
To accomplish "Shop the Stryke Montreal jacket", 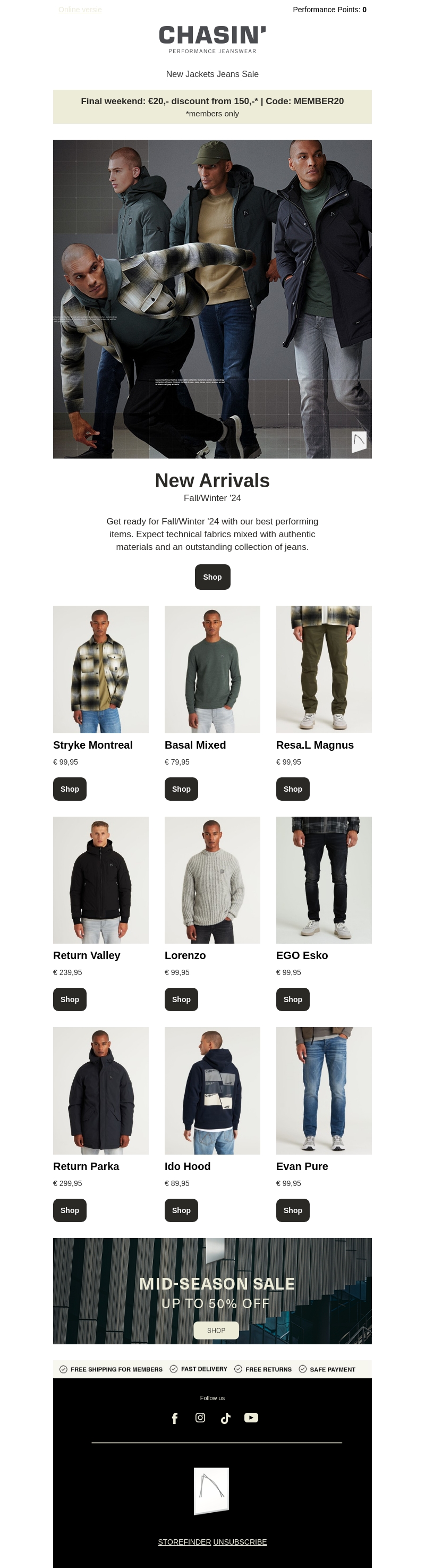I will tap(70, 789).
